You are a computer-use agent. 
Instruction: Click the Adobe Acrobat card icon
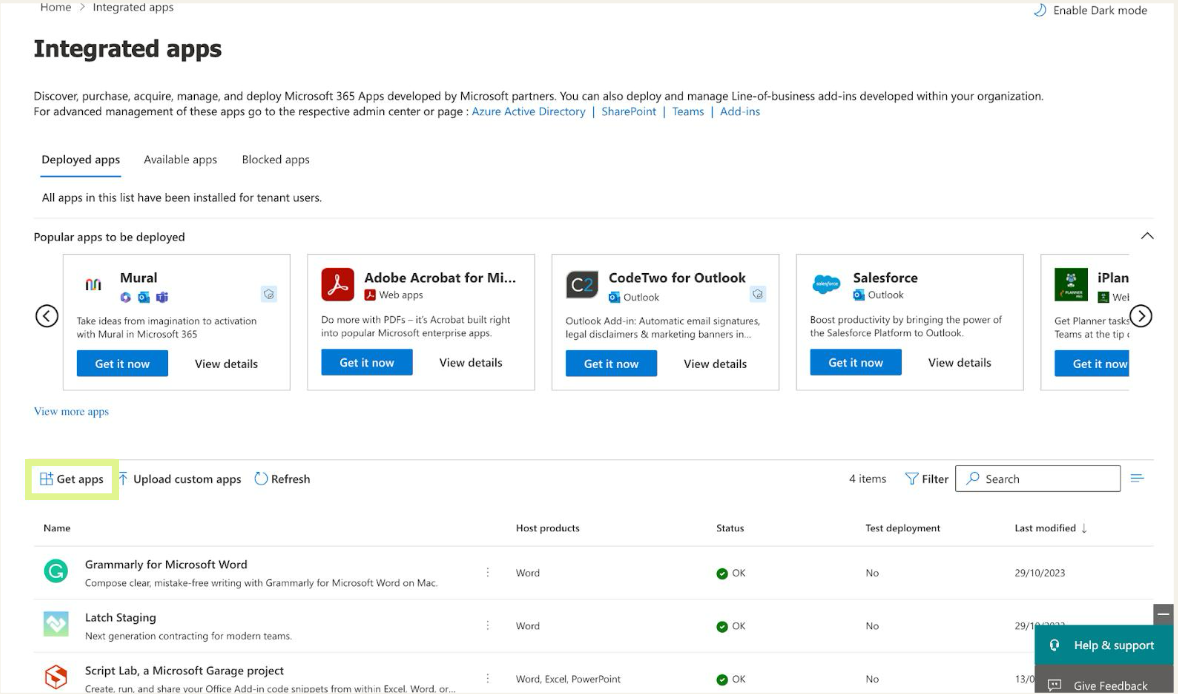coord(338,285)
